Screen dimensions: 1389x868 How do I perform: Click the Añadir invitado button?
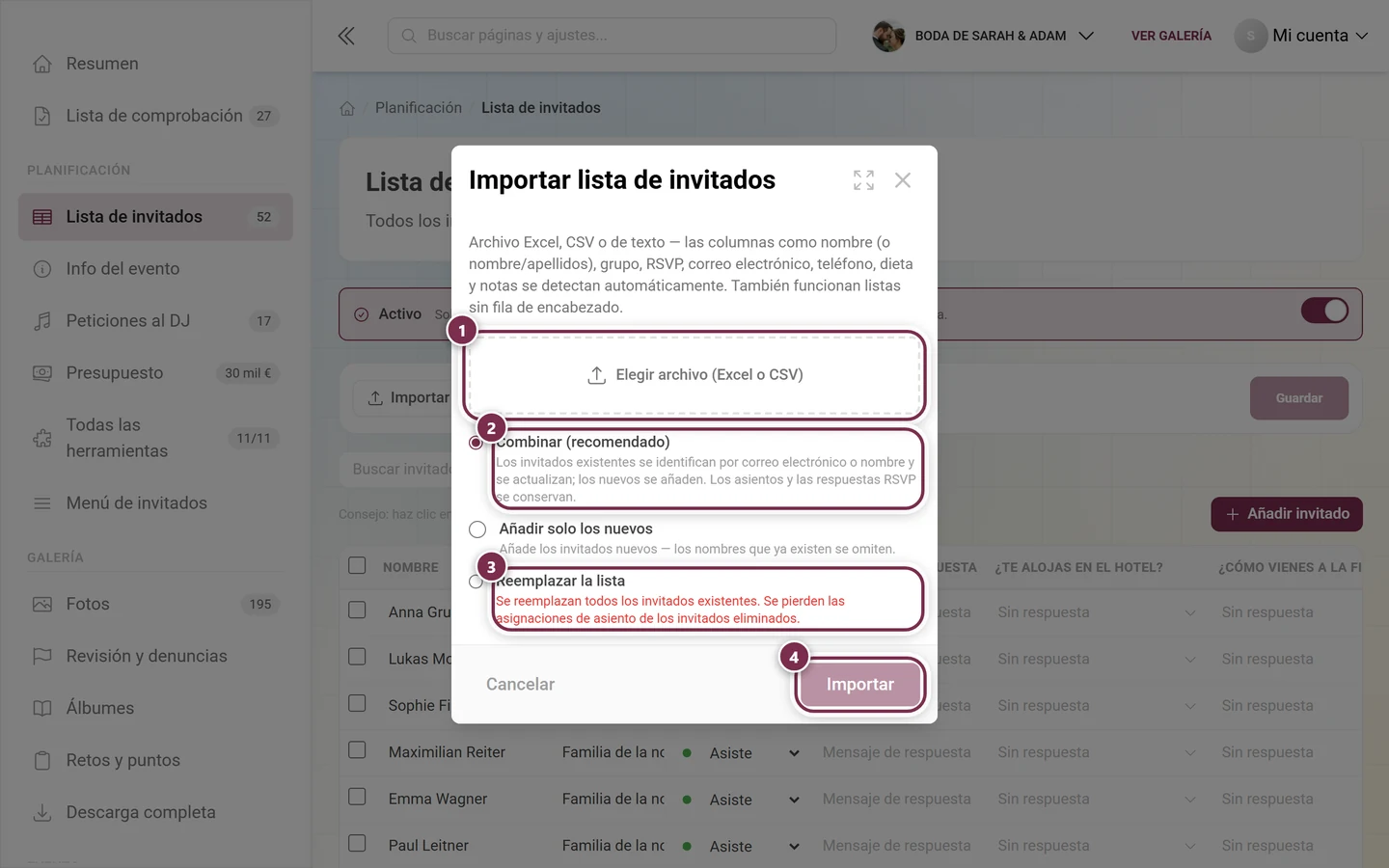[x=1287, y=514]
